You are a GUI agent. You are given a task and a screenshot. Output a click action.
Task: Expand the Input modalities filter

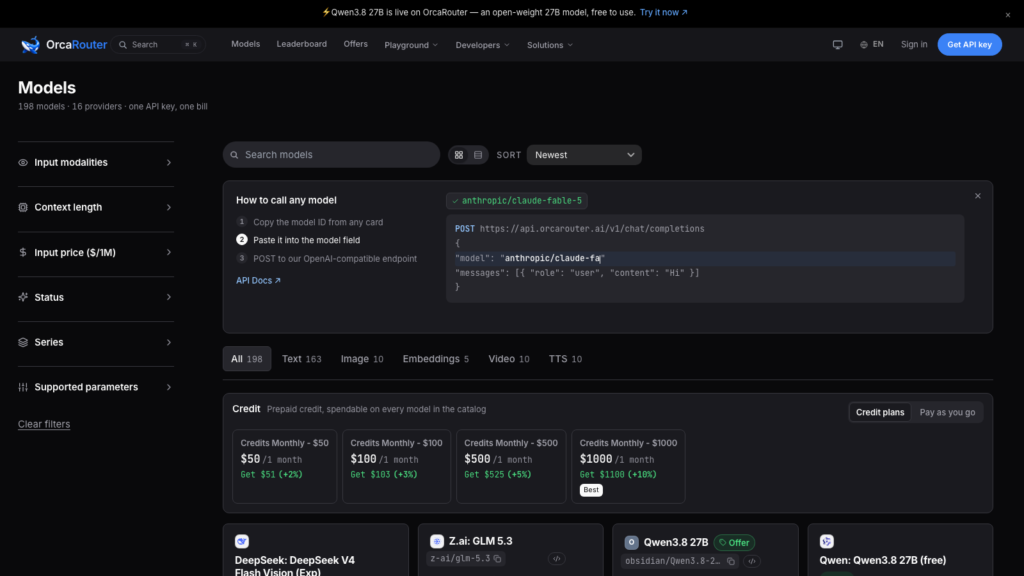96,163
